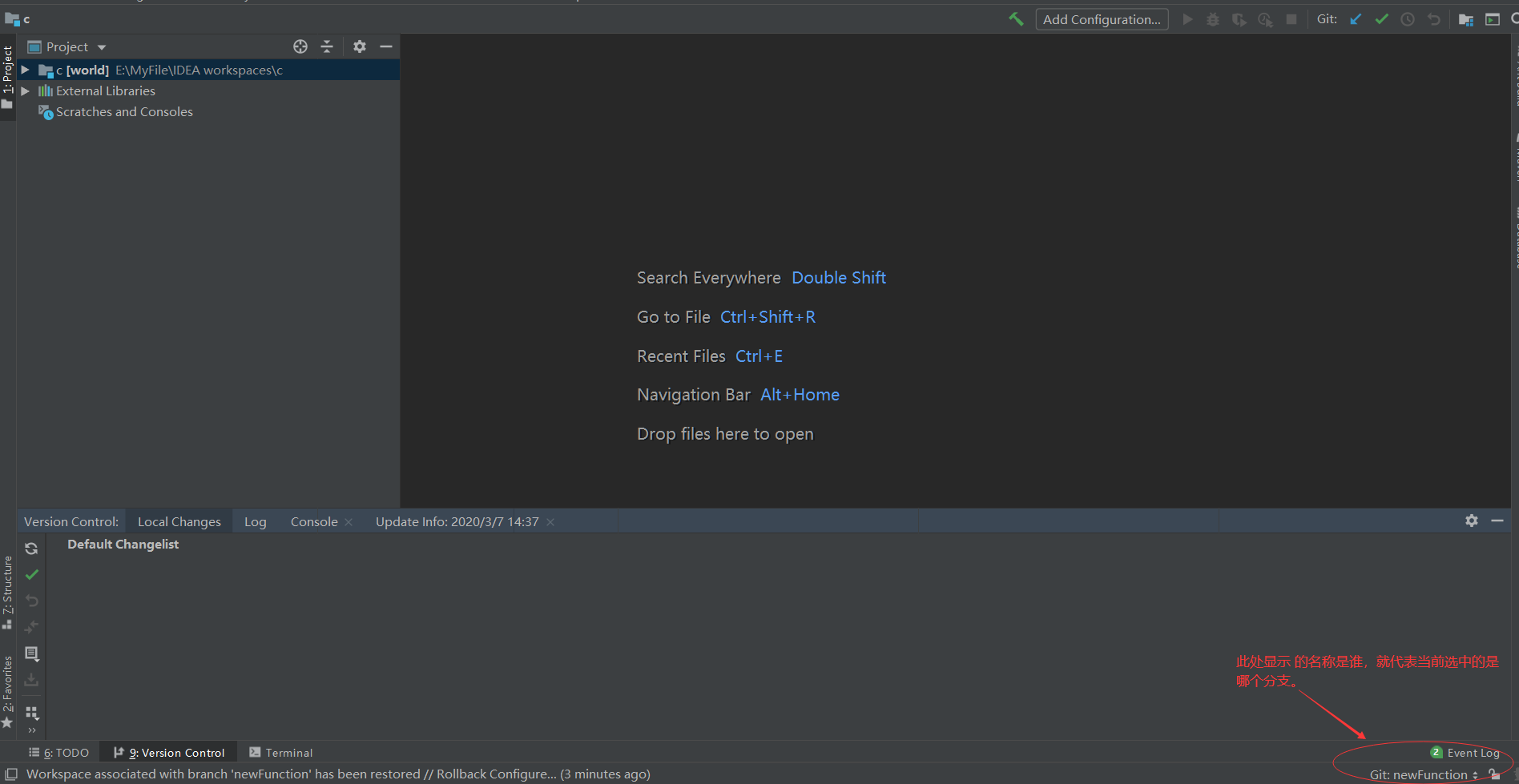Click the Shelve Changes download icon
The image size is (1519, 784).
(x=31, y=680)
